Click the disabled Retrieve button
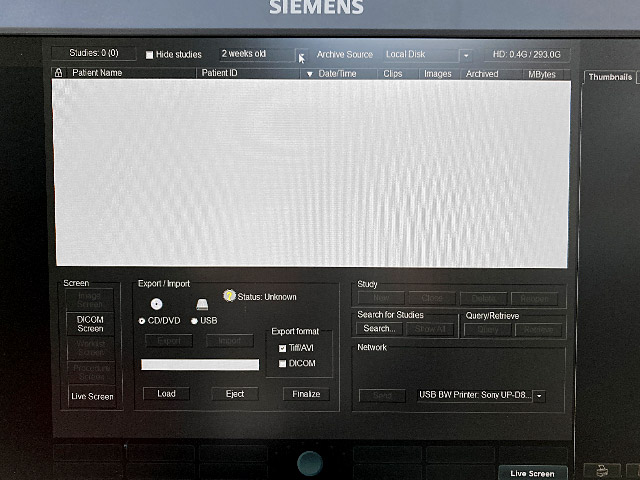This screenshot has height=480, width=640. 538,330
